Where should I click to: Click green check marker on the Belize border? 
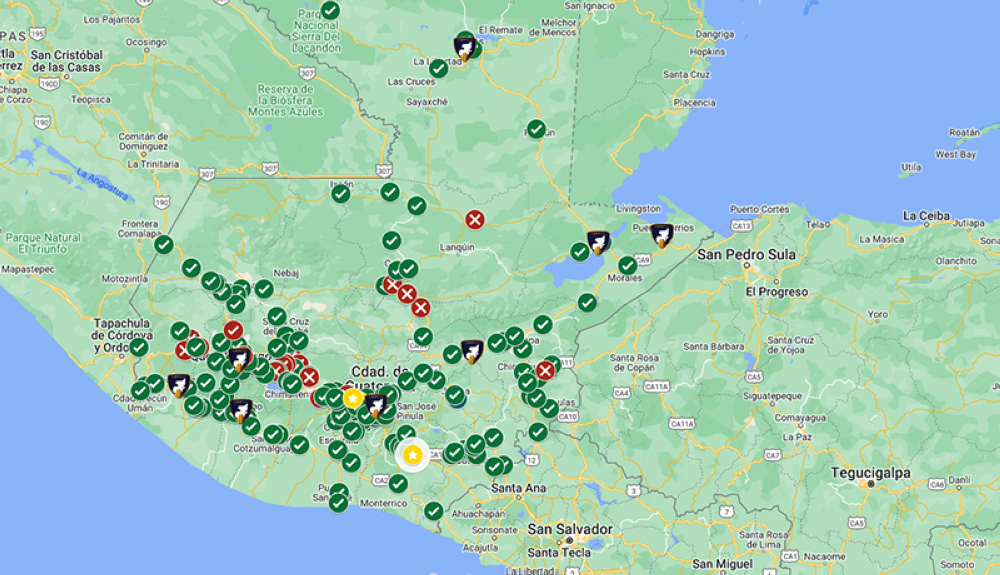536,129
